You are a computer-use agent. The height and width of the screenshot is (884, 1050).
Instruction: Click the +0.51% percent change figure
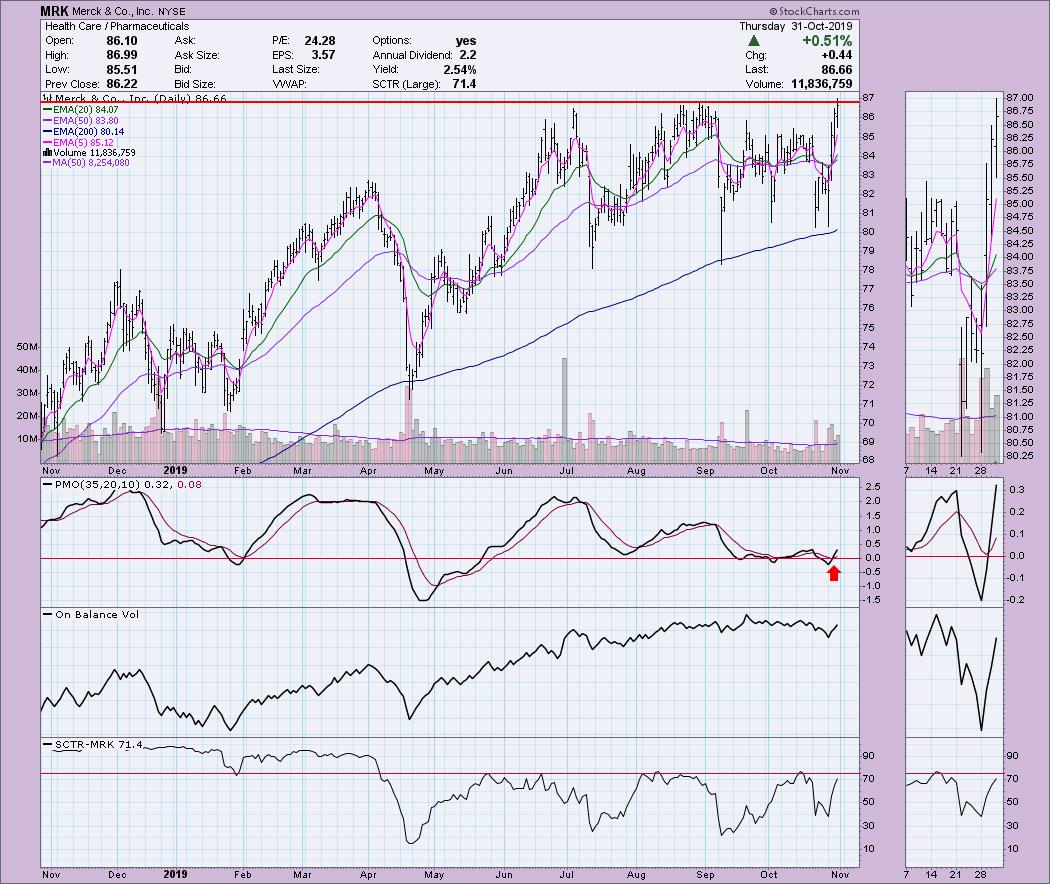(827, 41)
